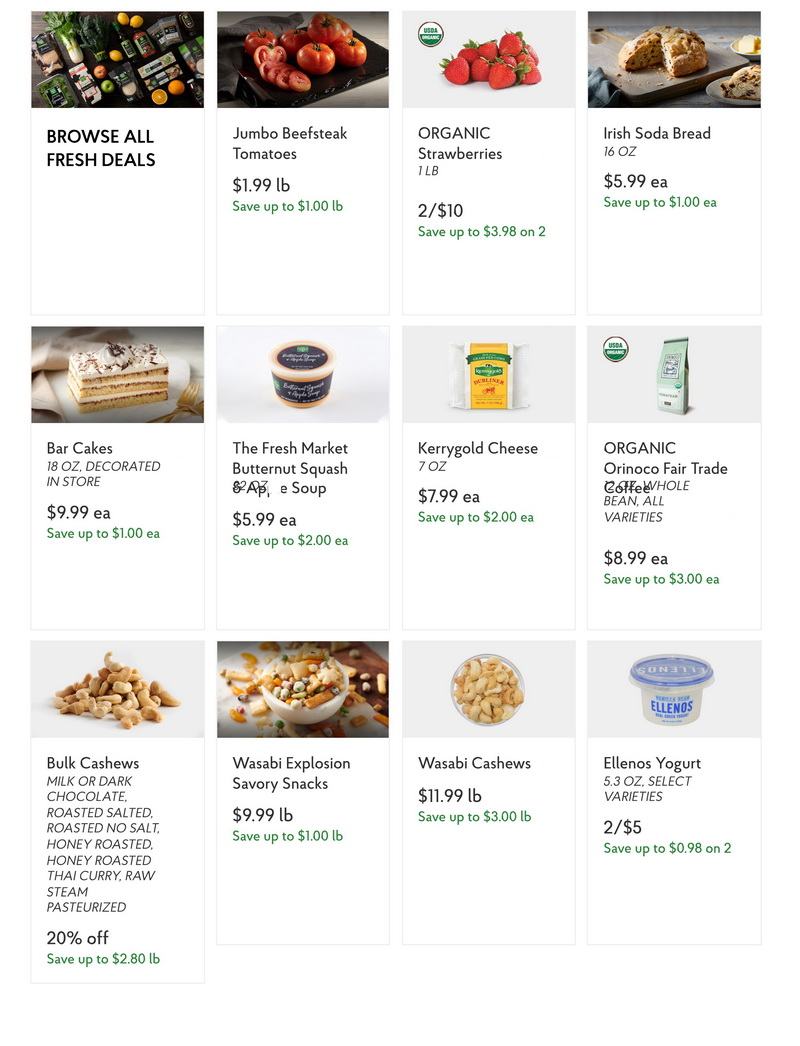Click the USDA Organic badge on Orinoco coffee
The height and width of the screenshot is (1046, 800).
[615, 349]
